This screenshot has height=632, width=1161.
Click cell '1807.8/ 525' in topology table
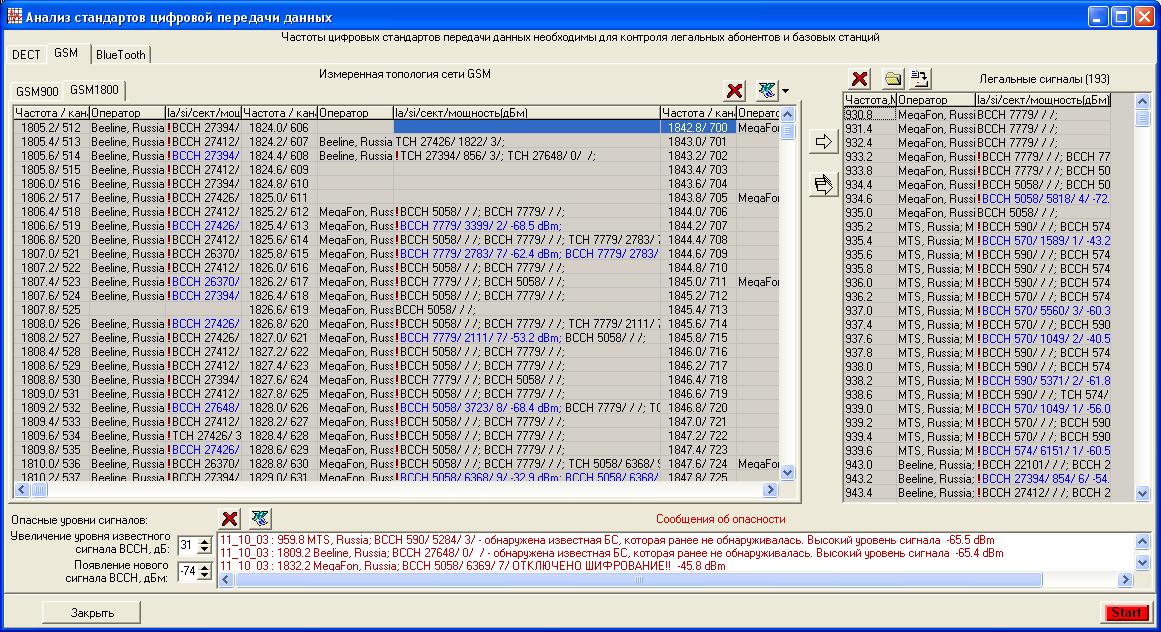click(51, 309)
